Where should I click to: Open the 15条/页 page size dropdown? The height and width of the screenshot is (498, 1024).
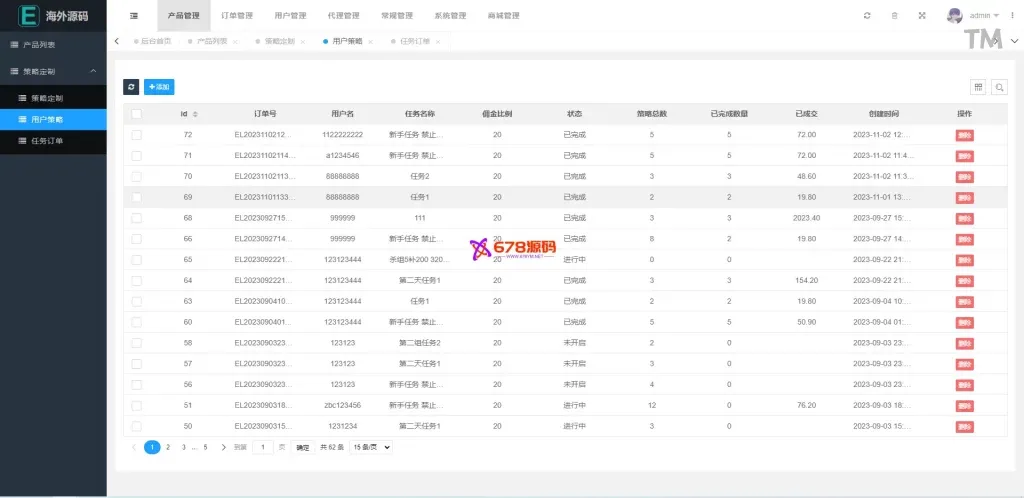(371, 448)
